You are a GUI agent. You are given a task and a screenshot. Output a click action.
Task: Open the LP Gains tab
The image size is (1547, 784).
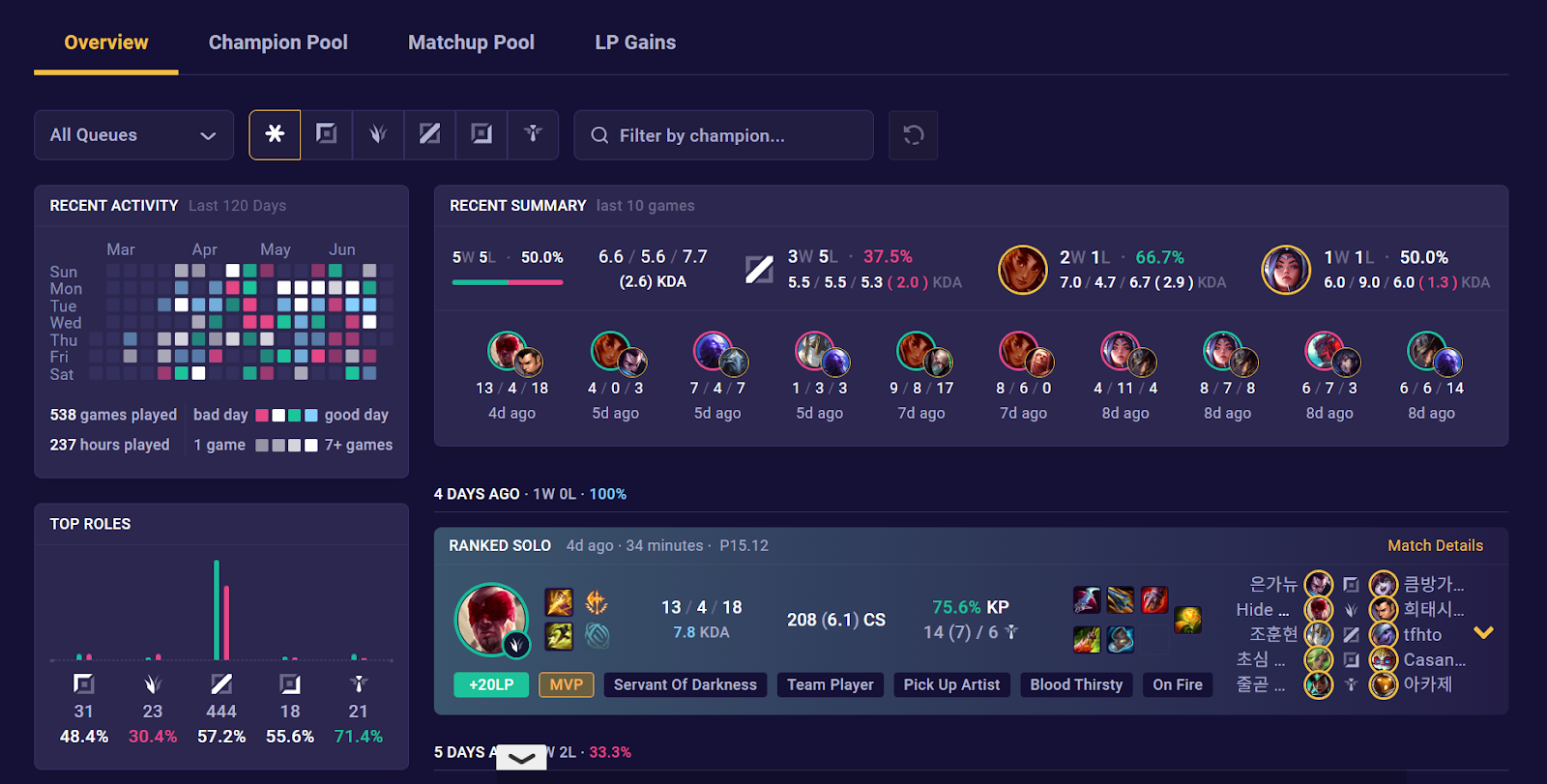click(635, 43)
